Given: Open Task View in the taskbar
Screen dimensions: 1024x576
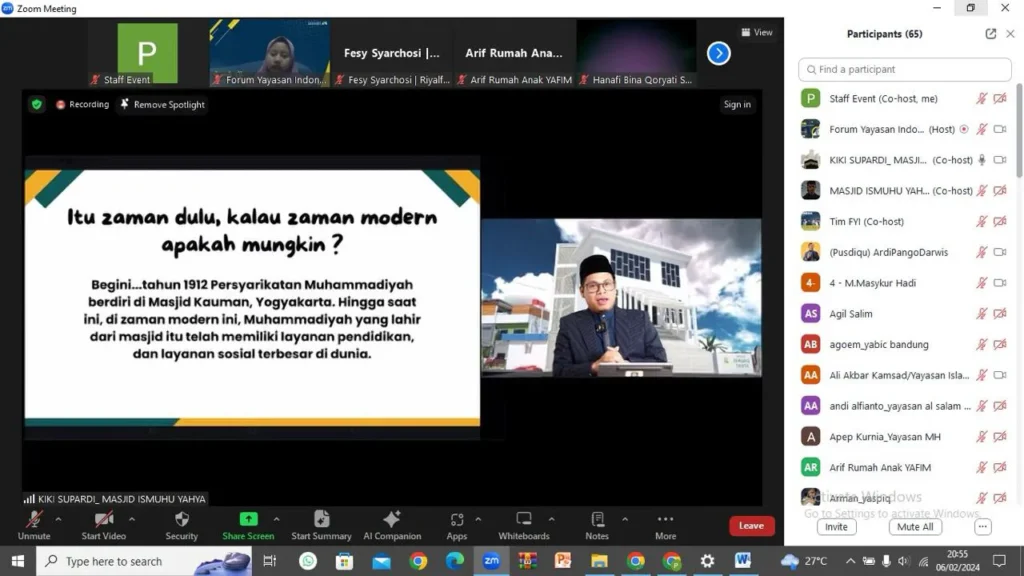Looking at the screenshot, I should [270, 561].
